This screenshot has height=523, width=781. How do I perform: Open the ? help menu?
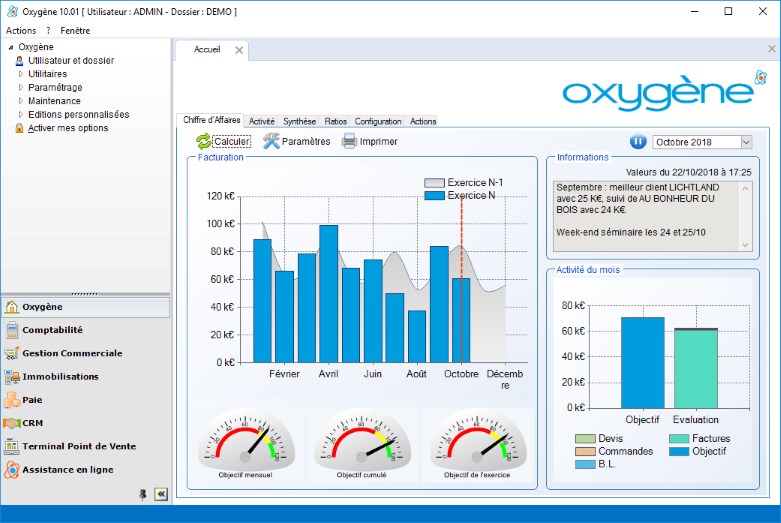click(x=48, y=30)
